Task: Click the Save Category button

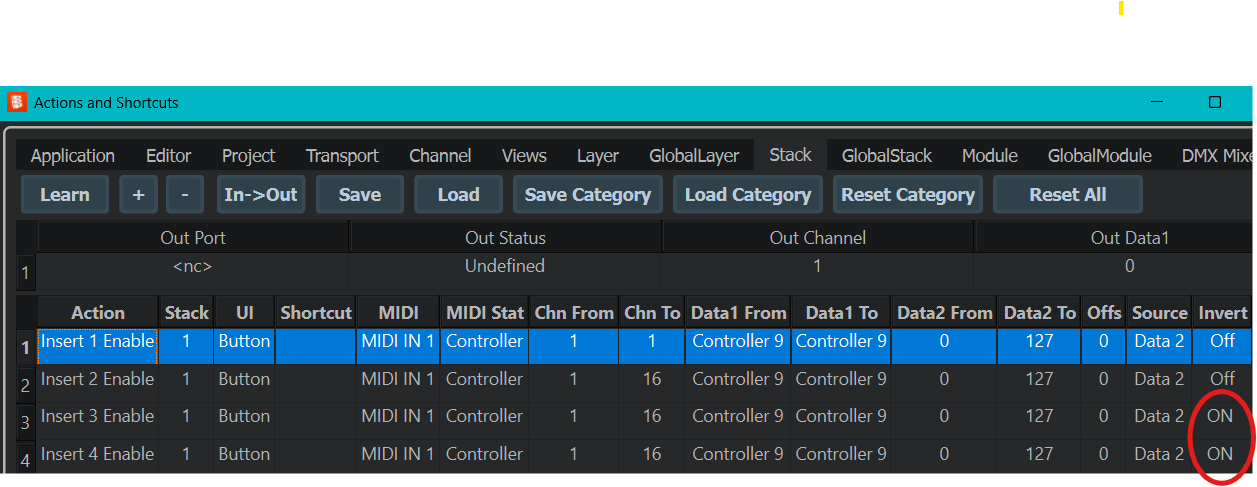Action: [x=588, y=195]
